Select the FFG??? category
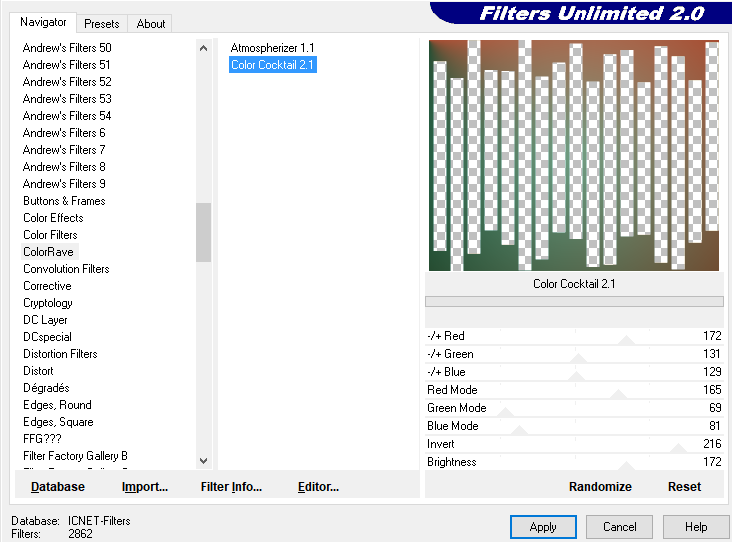This screenshot has width=732, height=542. [42, 439]
